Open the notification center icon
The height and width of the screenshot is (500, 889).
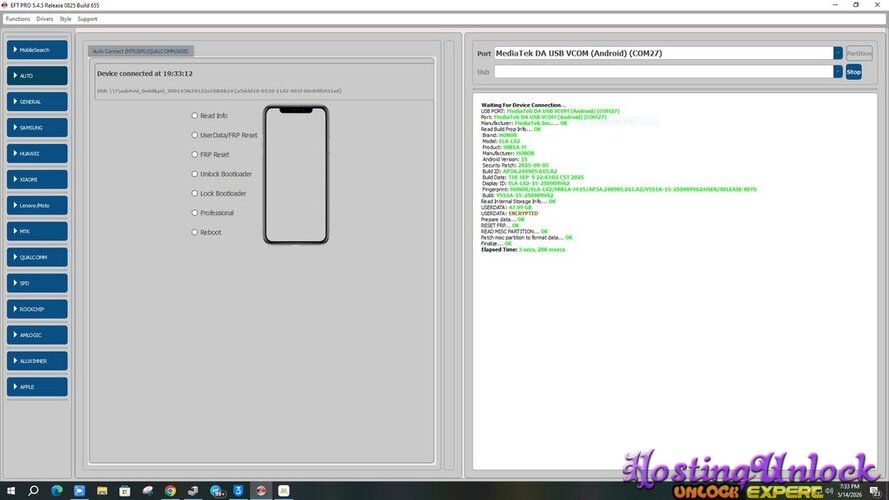[875, 491]
